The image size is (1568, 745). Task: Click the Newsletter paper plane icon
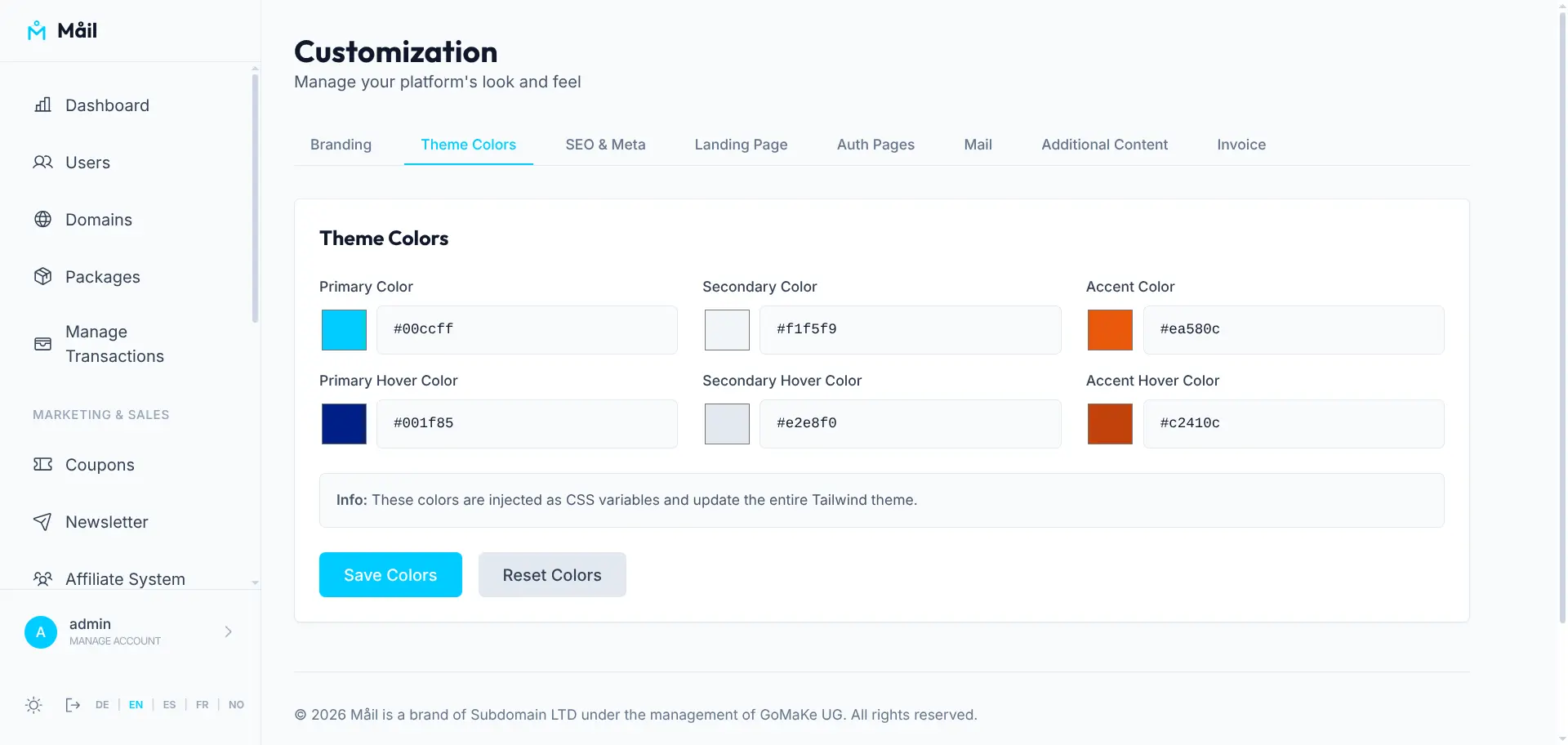pos(43,521)
